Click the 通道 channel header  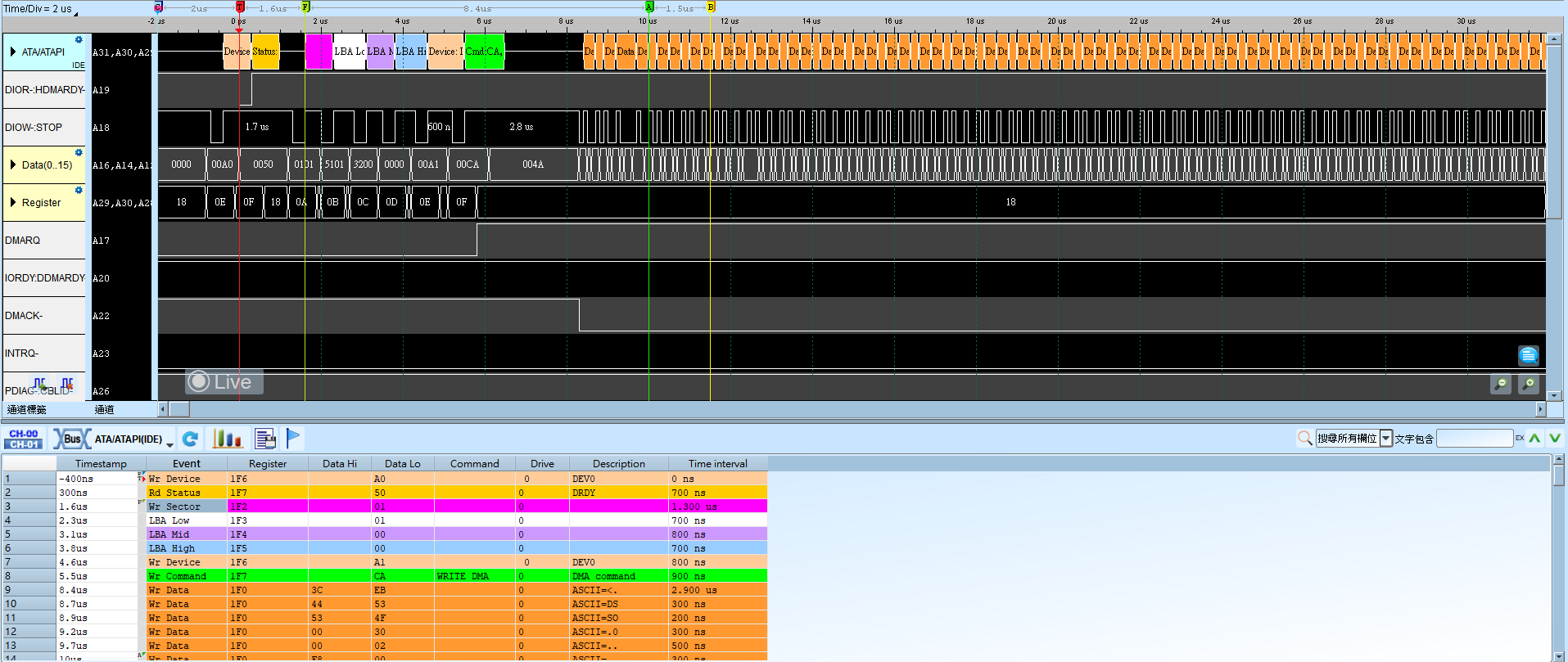104,409
